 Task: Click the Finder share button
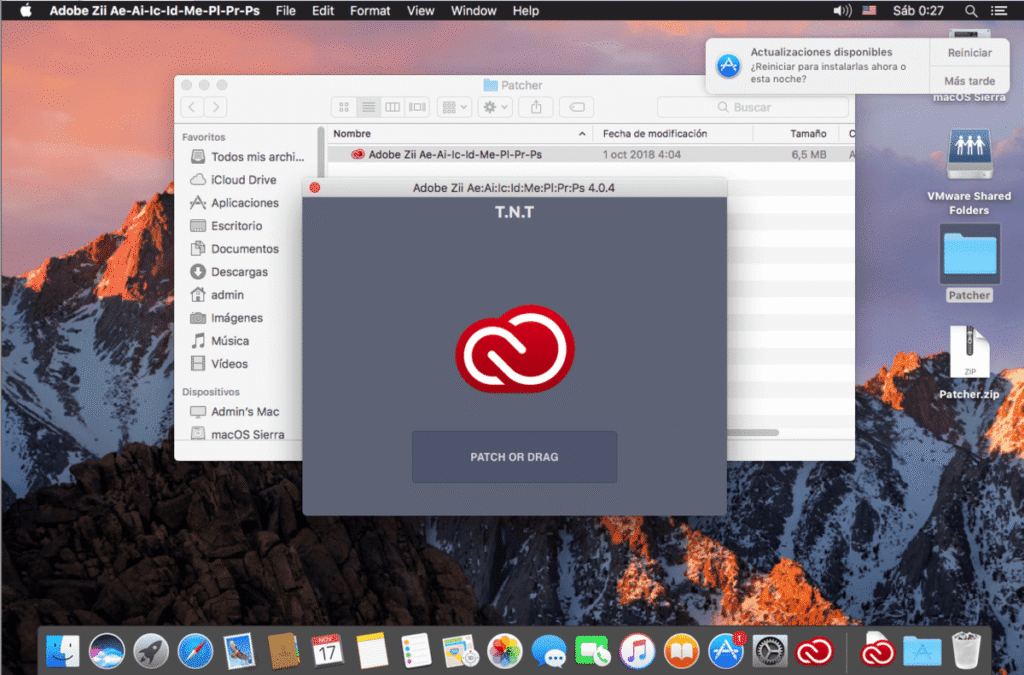536,107
